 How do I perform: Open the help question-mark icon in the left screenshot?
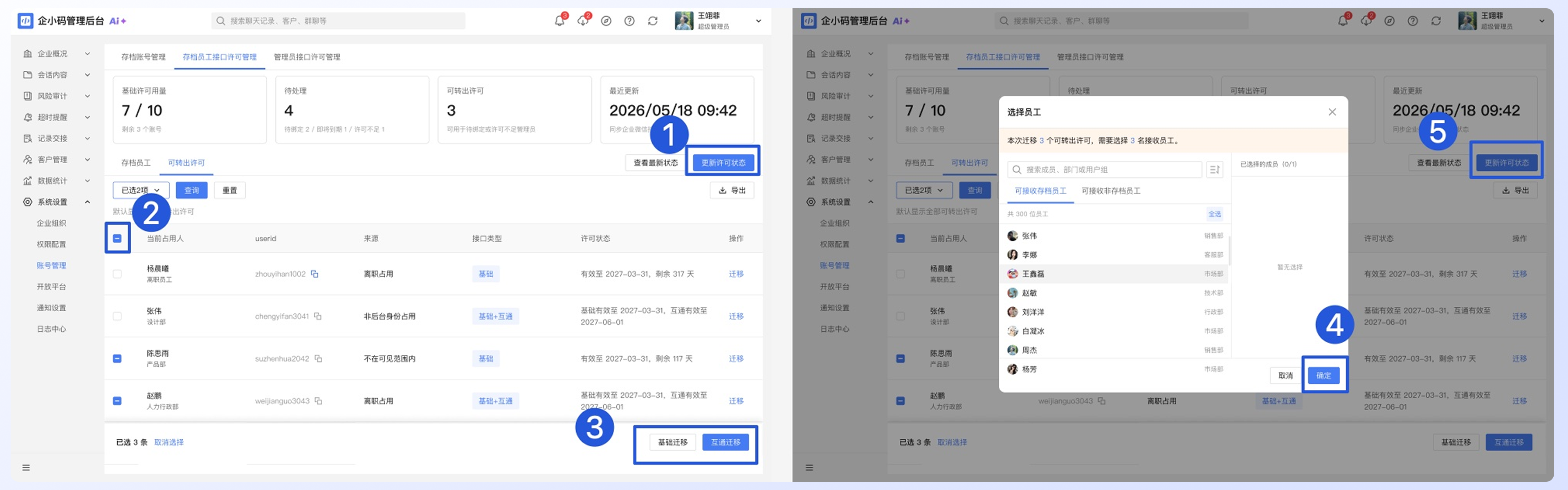click(x=629, y=21)
